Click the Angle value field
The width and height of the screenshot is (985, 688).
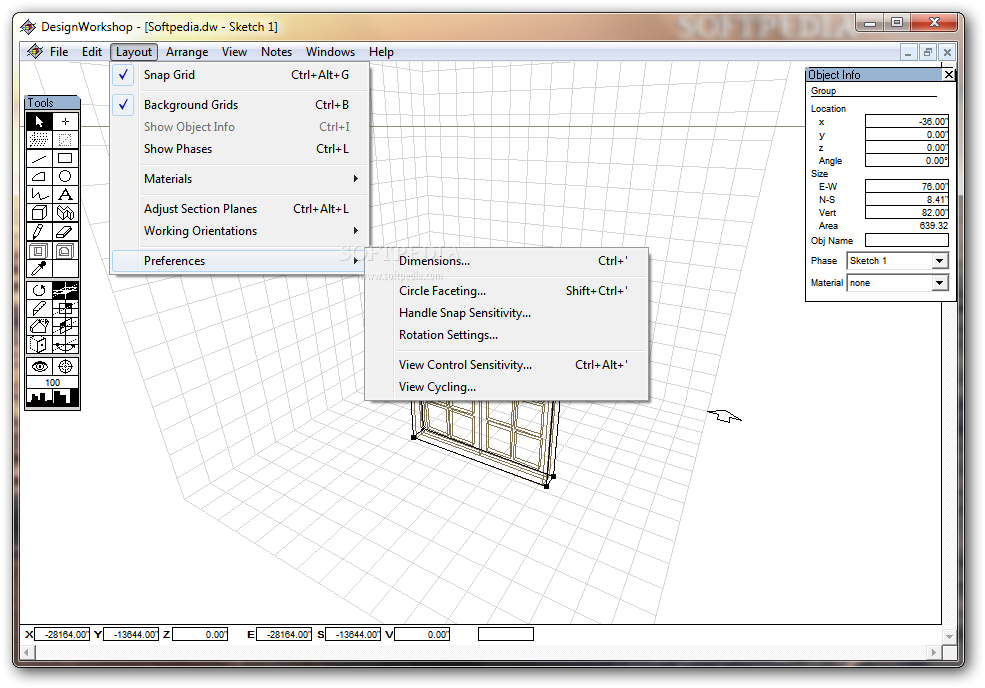click(x=906, y=160)
